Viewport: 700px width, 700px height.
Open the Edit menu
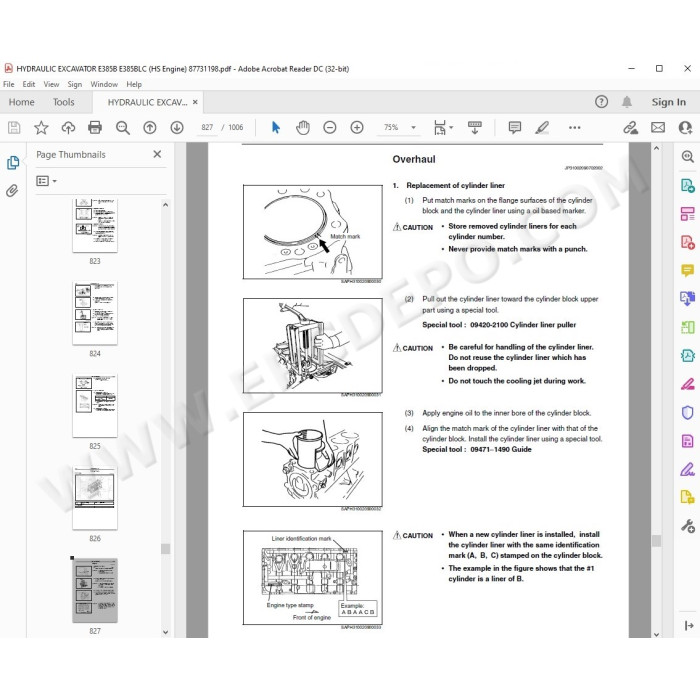point(29,84)
